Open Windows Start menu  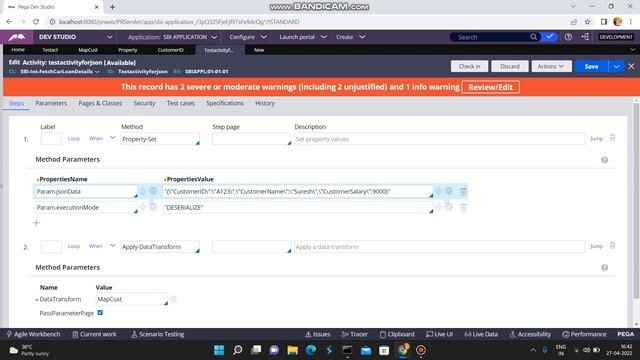tap(219, 350)
